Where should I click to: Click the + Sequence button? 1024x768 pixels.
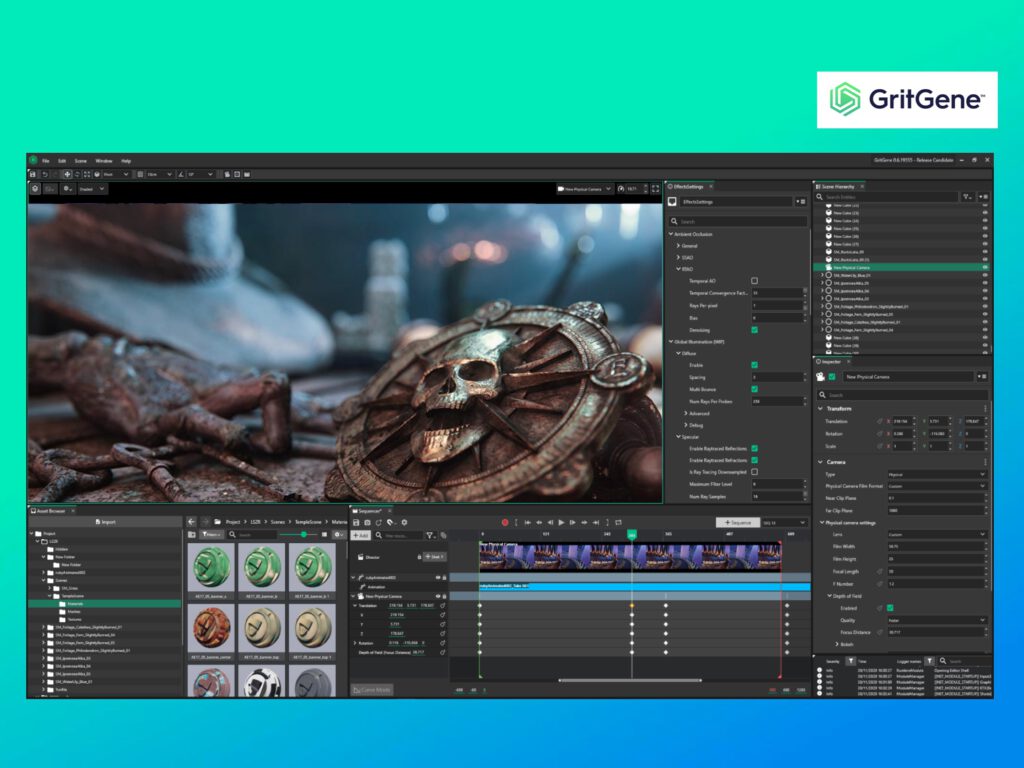pyautogui.click(x=738, y=522)
